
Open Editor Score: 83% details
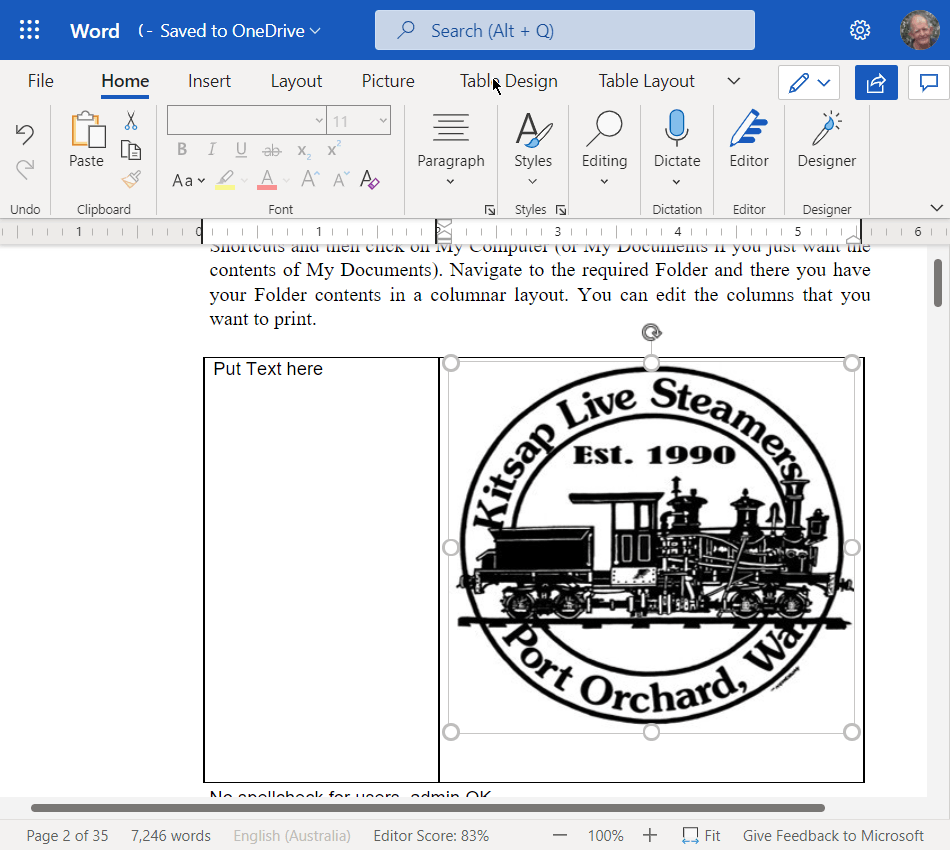coord(431,835)
